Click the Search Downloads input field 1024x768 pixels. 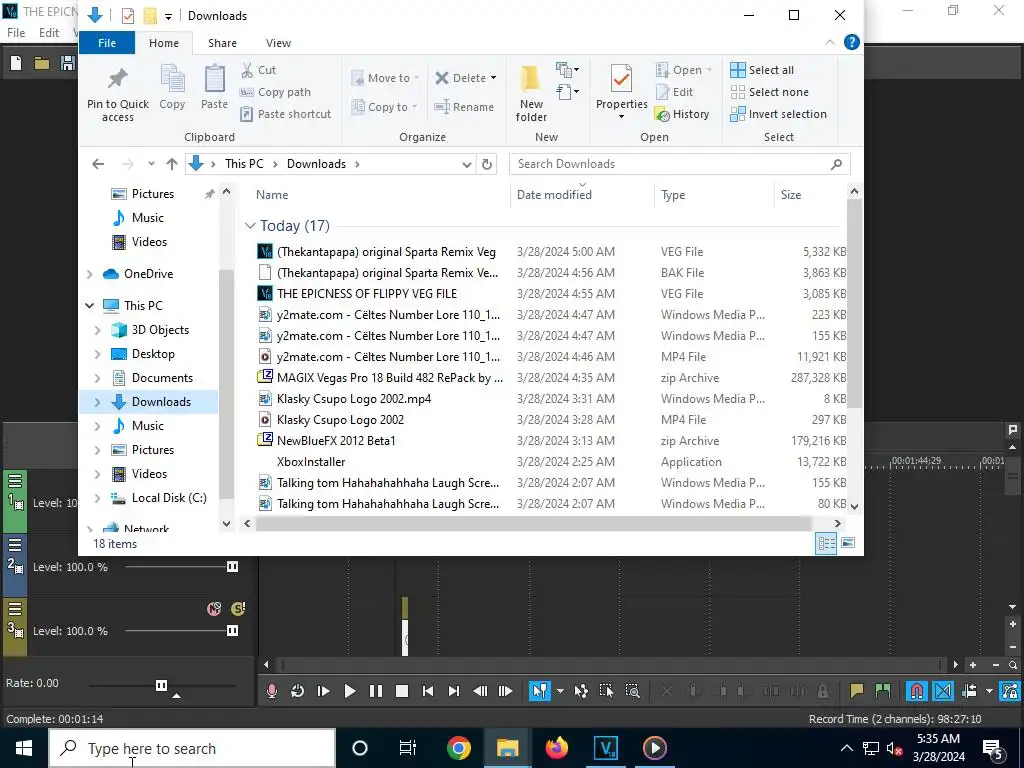click(x=679, y=164)
